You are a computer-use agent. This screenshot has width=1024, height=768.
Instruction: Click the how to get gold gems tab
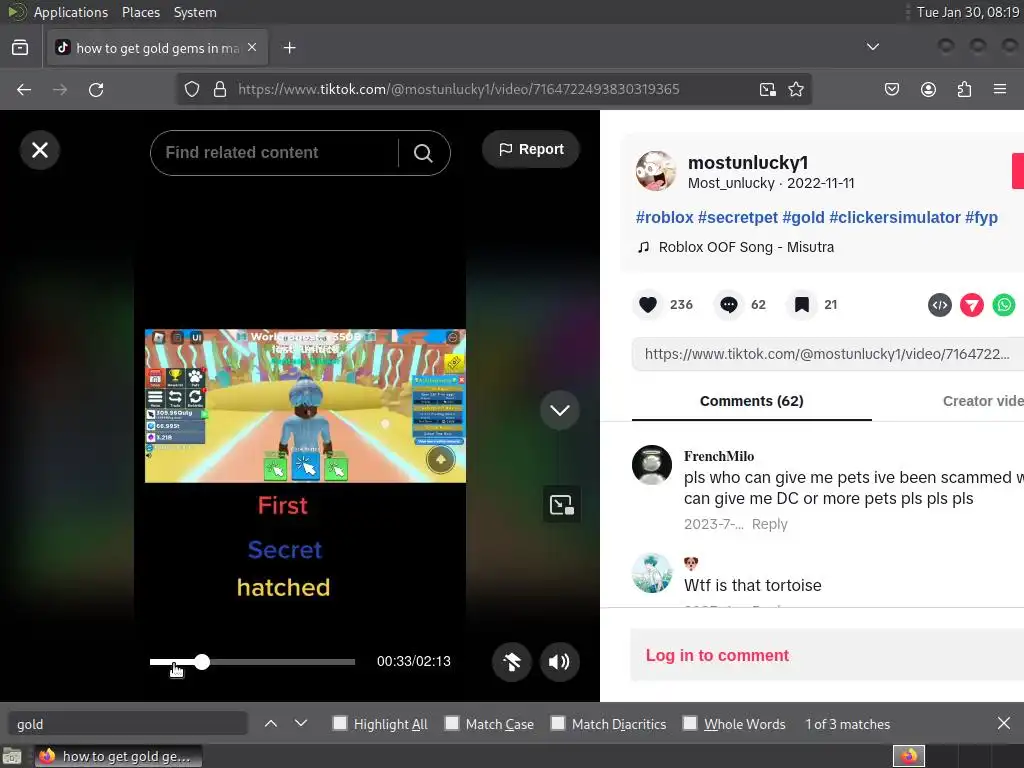click(157, 48)
